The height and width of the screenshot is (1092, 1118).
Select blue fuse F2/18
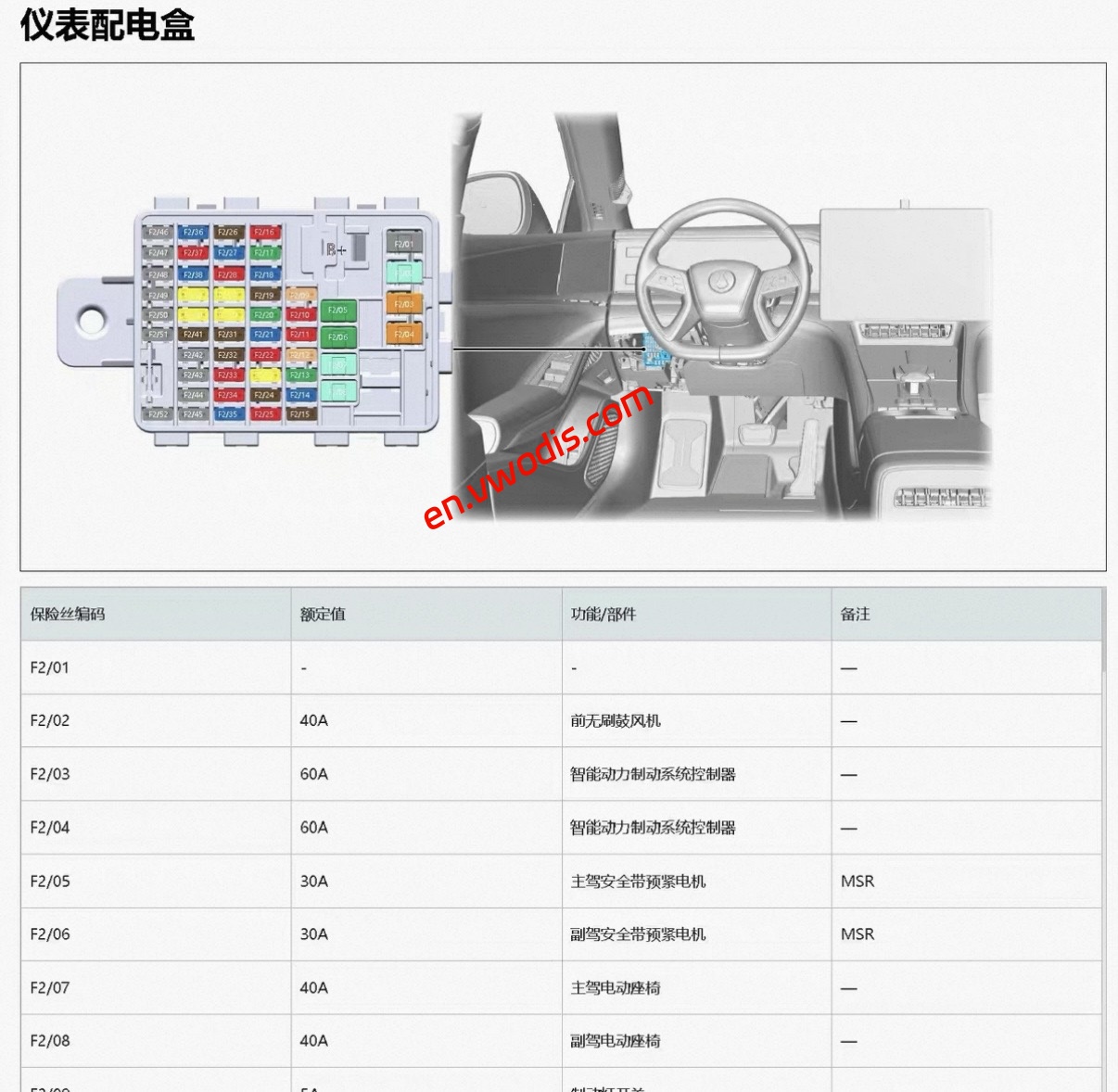point(263,274)
